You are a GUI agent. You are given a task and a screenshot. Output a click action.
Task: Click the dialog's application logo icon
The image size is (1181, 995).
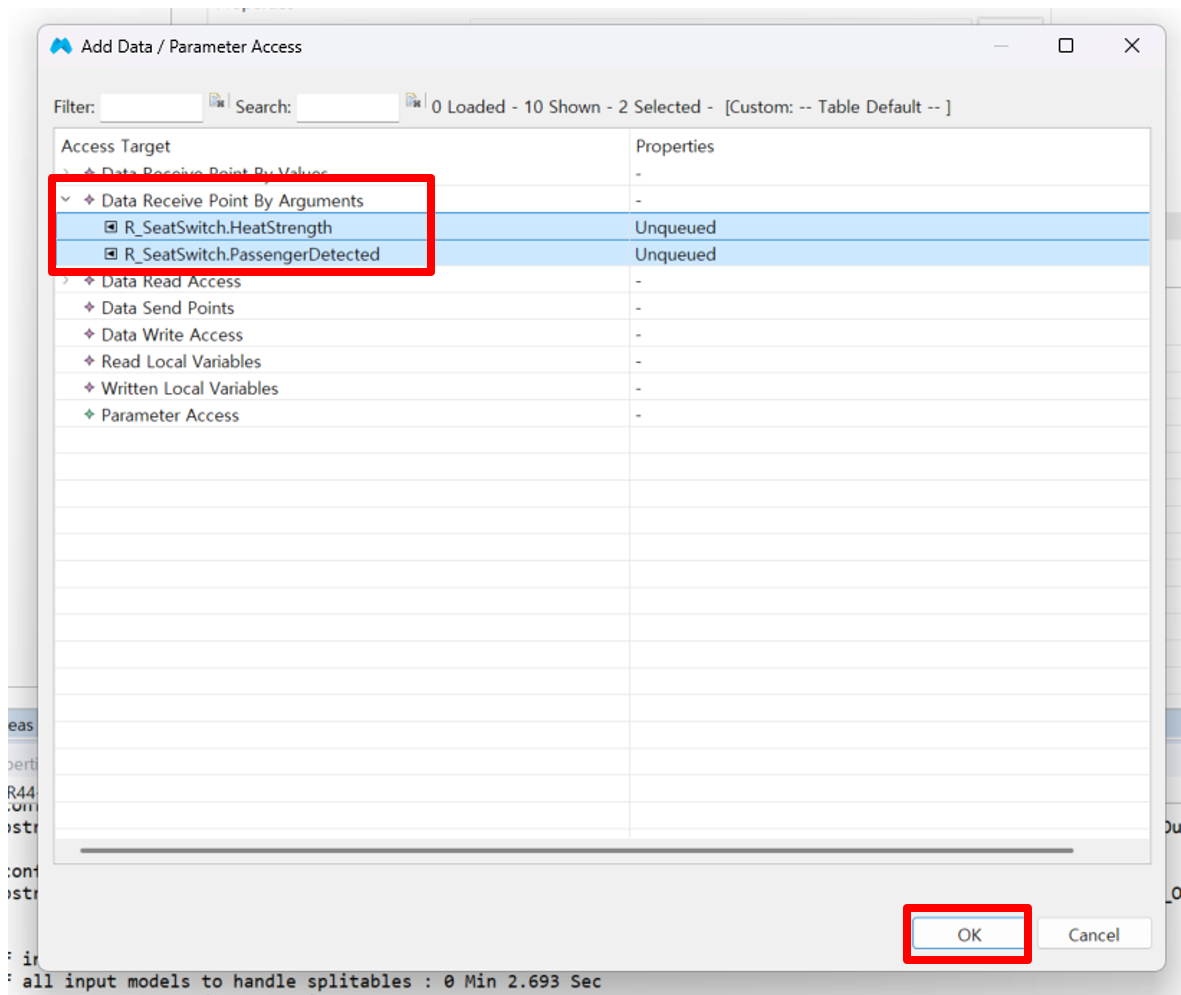[62, 46]
